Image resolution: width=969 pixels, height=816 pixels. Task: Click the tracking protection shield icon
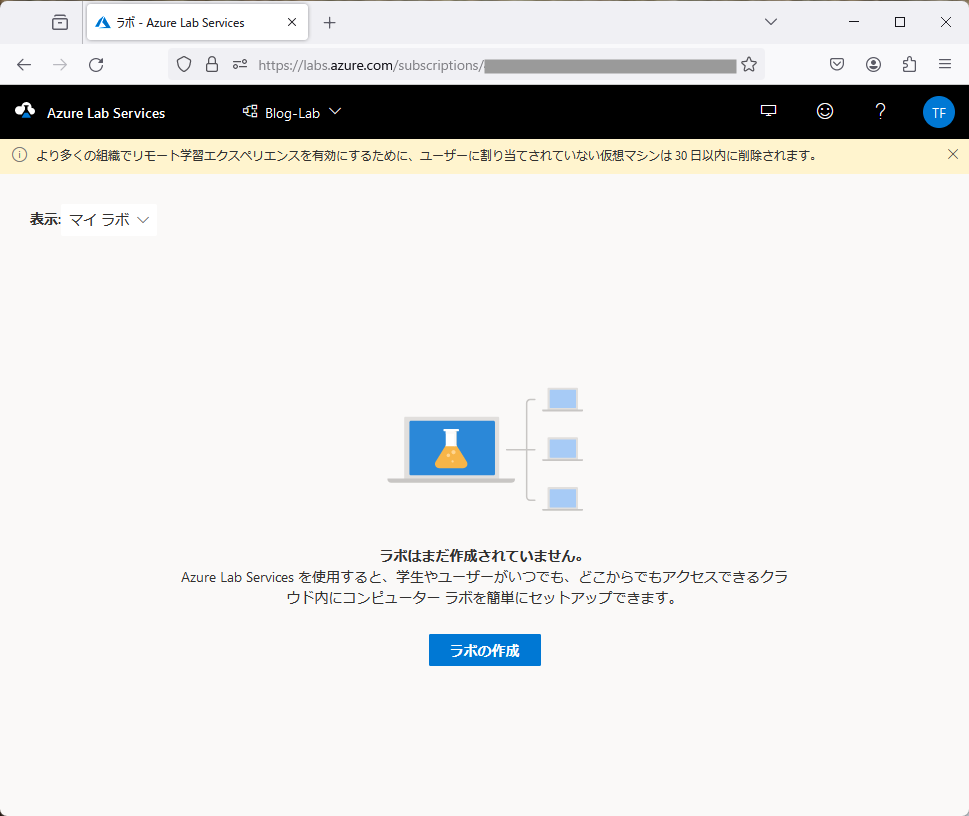[x=184, y=64]
